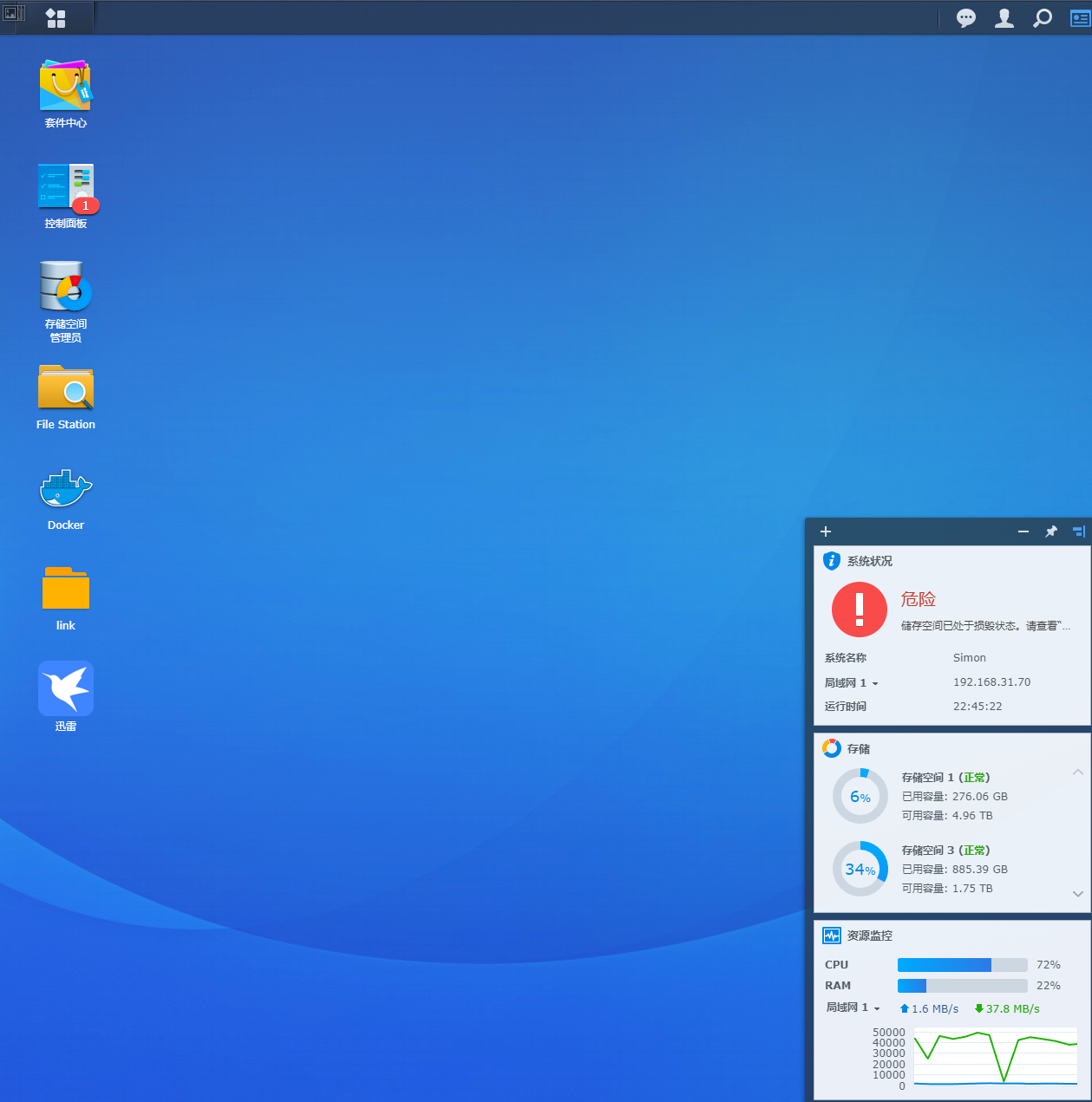
Task: Click the widget panel layout icon
Action: pyautogui.click(x=1079, y=531)
